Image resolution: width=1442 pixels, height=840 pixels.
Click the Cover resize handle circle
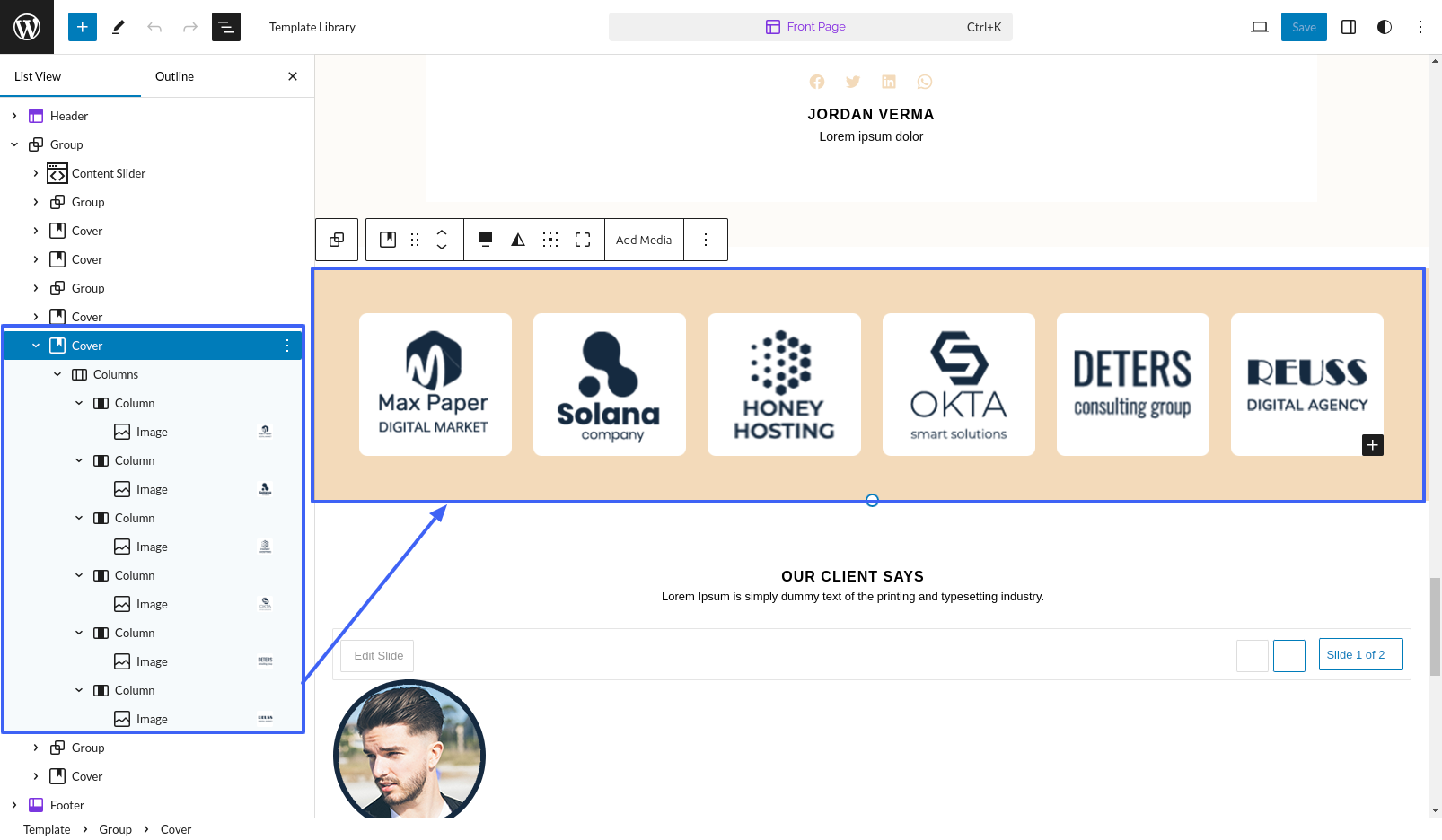872,500
